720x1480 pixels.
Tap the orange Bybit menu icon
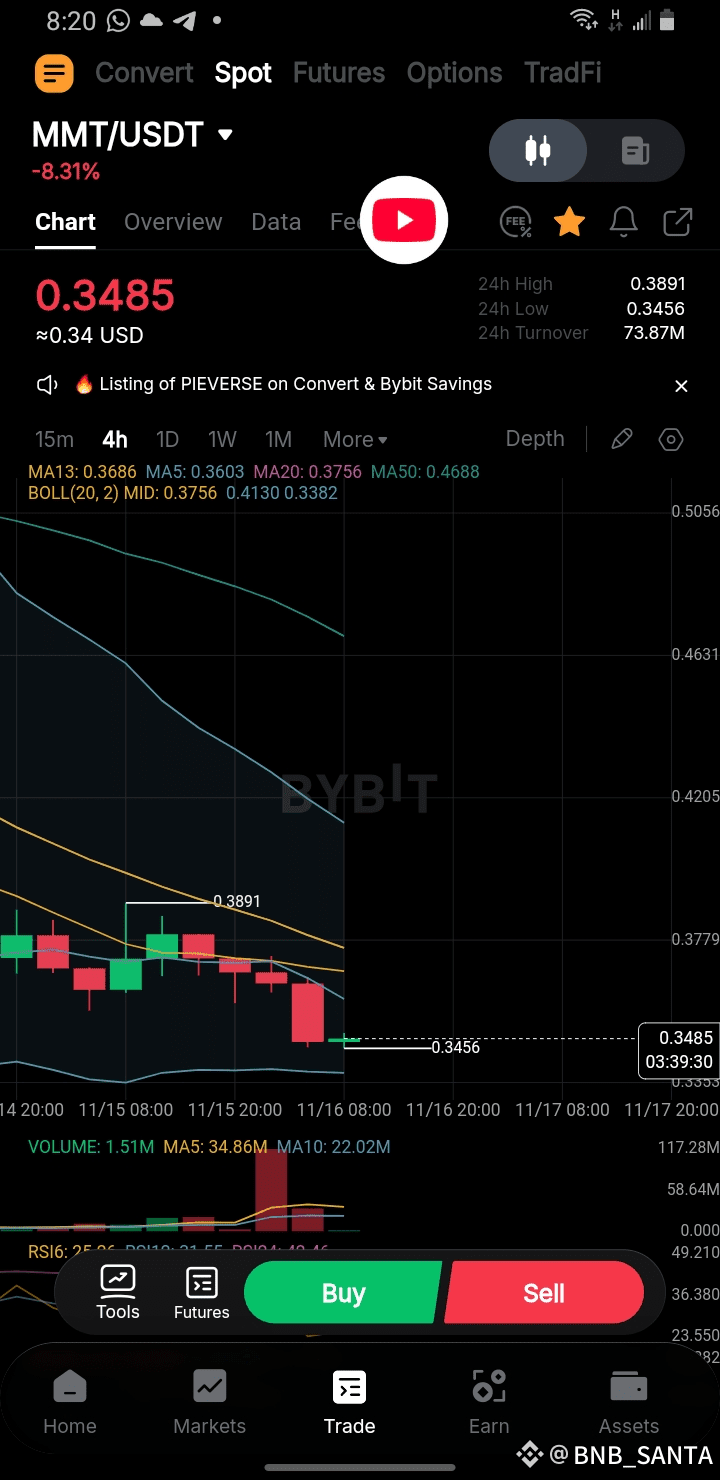[54, 73]
